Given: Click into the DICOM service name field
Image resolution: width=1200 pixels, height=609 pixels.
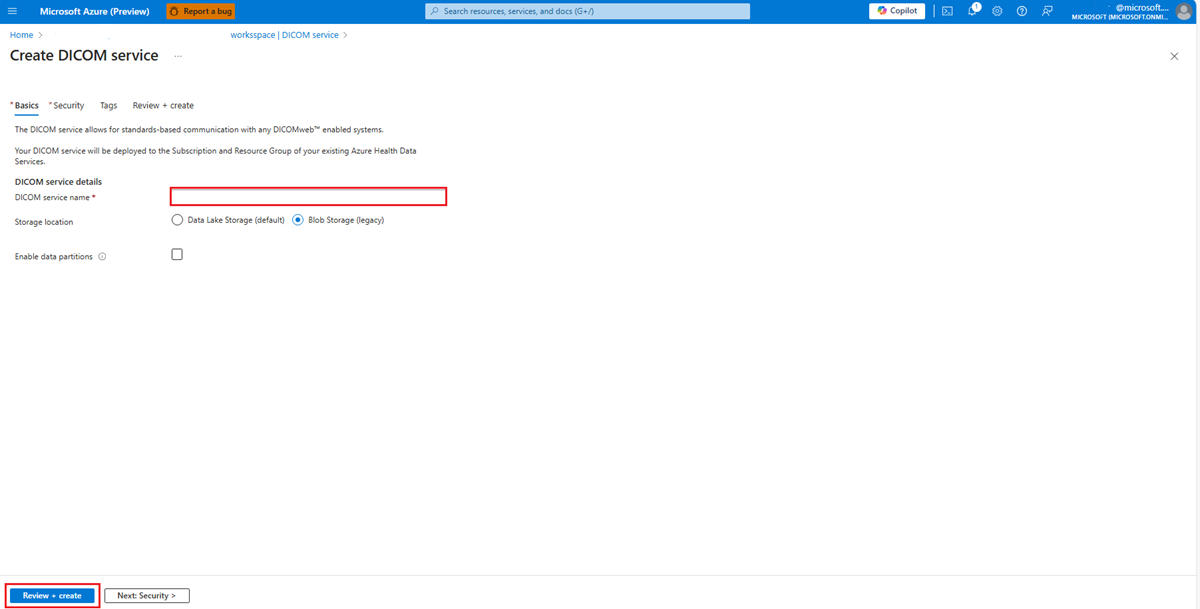Looking at the screenshot, I should 307,196.
